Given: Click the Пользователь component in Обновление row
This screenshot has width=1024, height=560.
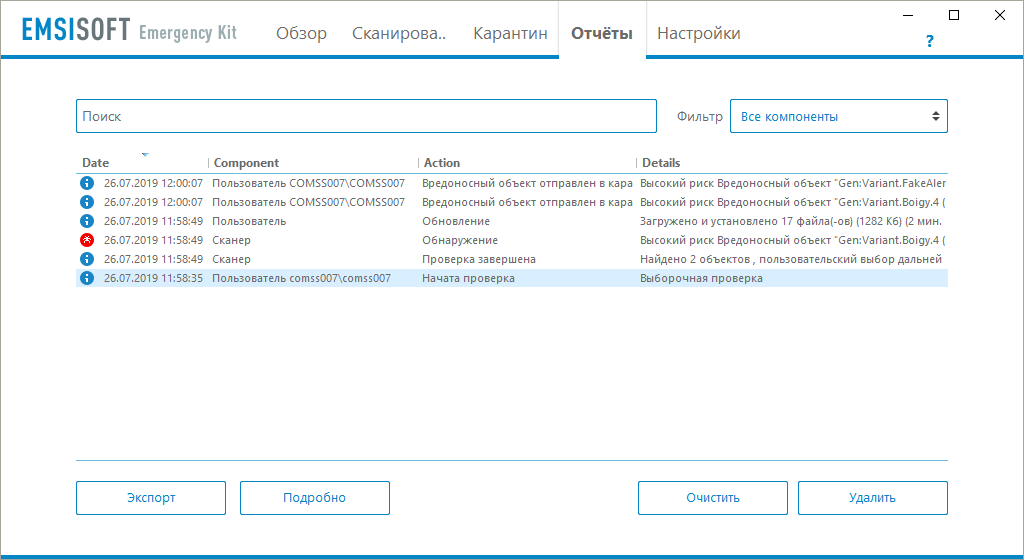Looking at the screenshot, I should tap(249, 221).
